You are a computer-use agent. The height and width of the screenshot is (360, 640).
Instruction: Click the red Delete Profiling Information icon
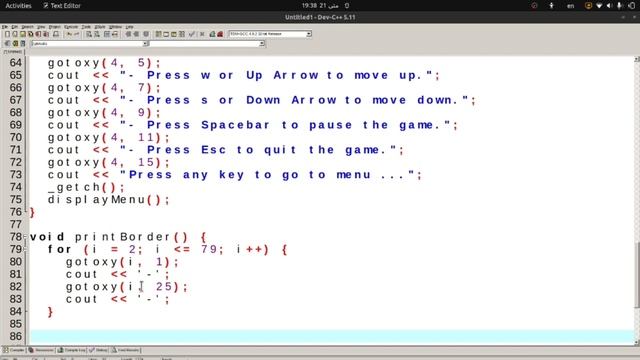click(220, 34)
